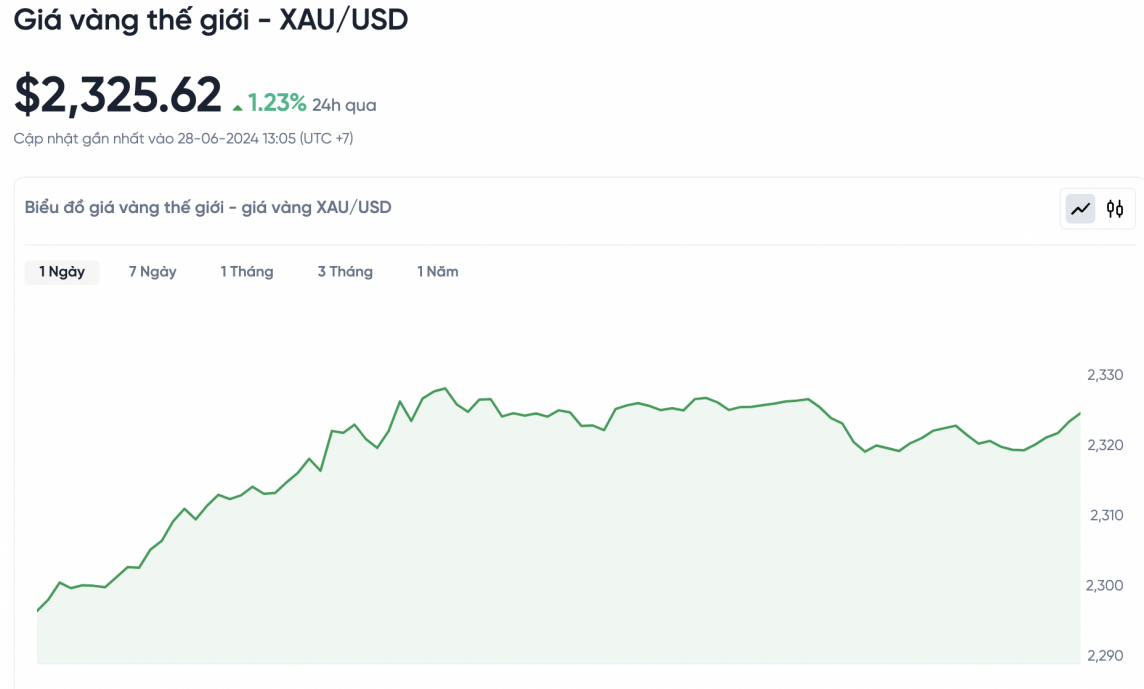Click the Cập nhật gần nhất timestamp
This screenshot has width=1144, height=689.
point(183,139)
